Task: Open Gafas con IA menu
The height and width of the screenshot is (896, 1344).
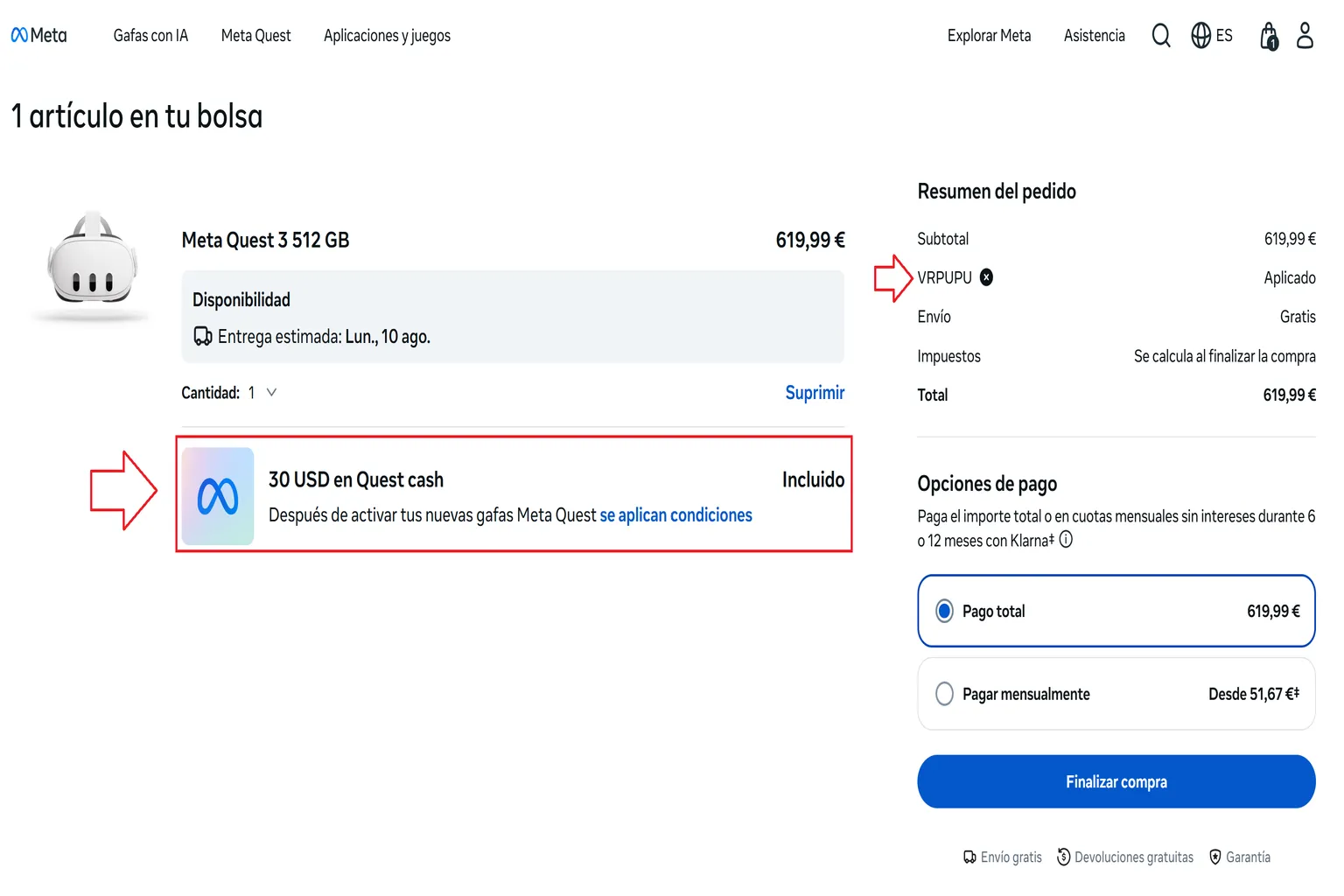Action: [150, 36]
